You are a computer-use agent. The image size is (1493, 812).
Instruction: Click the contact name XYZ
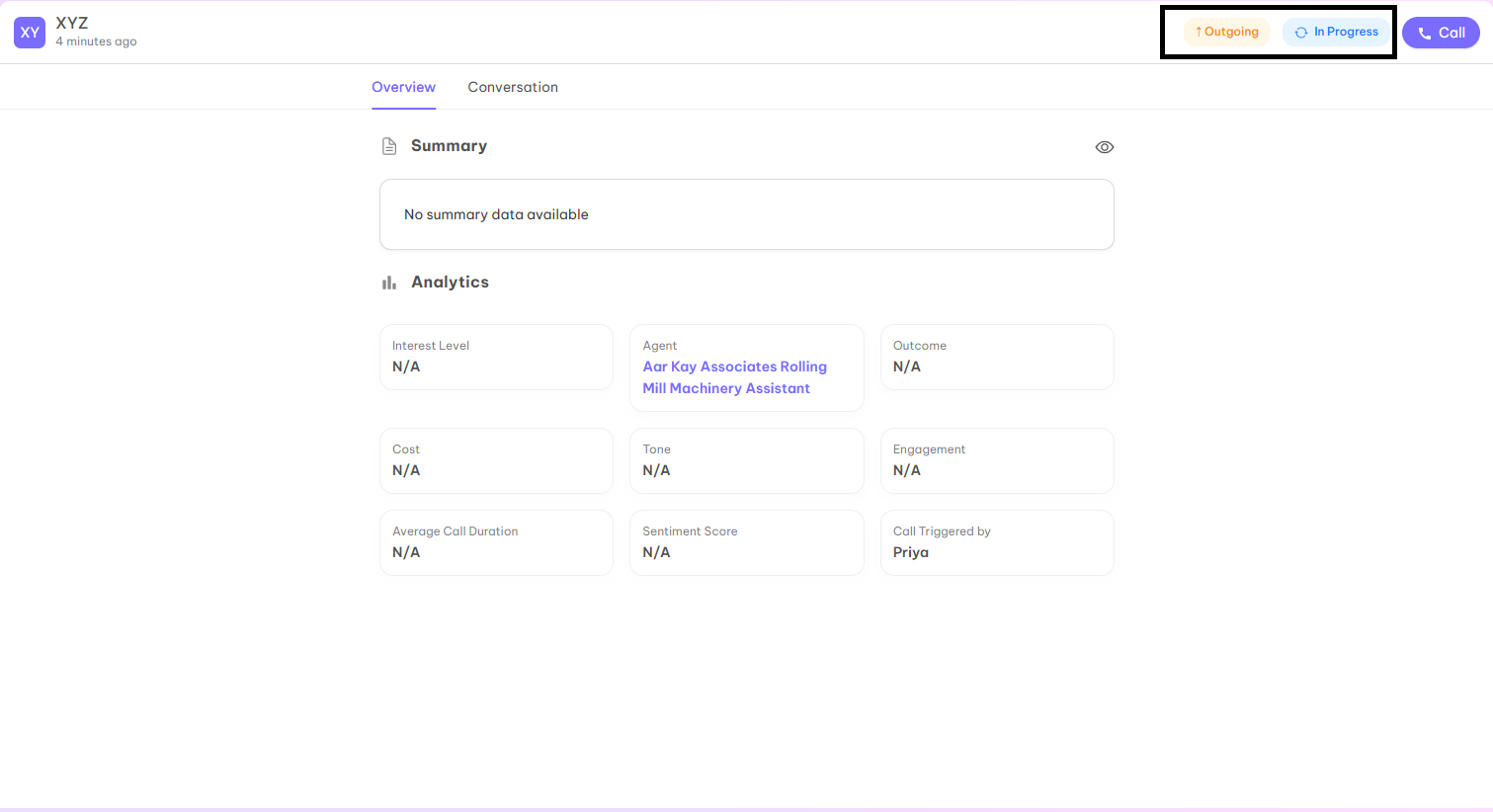pos(72,22)
